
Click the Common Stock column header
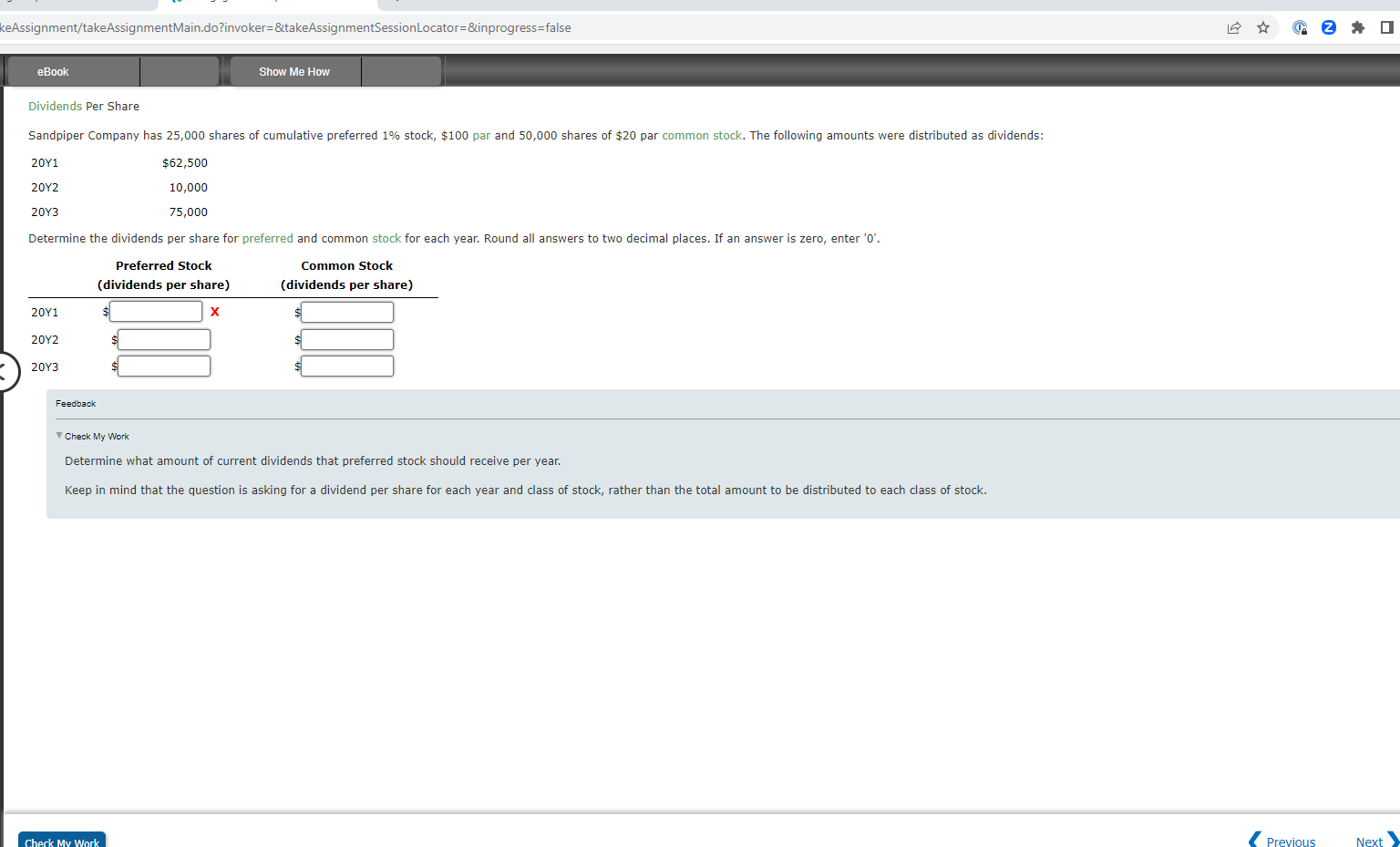[347, 275]
